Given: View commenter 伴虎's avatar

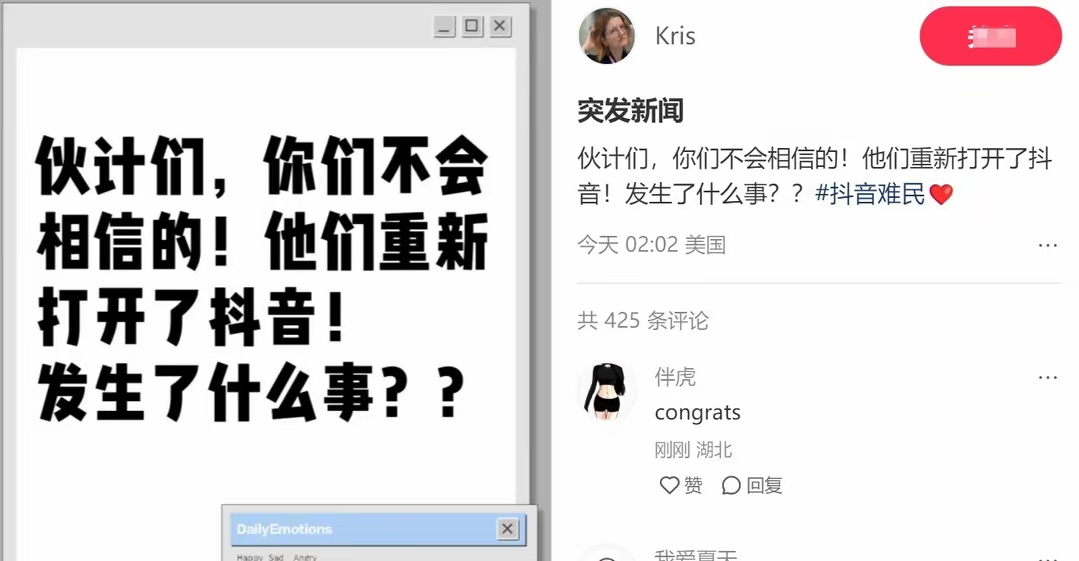Looking at the screenshot, I should coord(606,391).
